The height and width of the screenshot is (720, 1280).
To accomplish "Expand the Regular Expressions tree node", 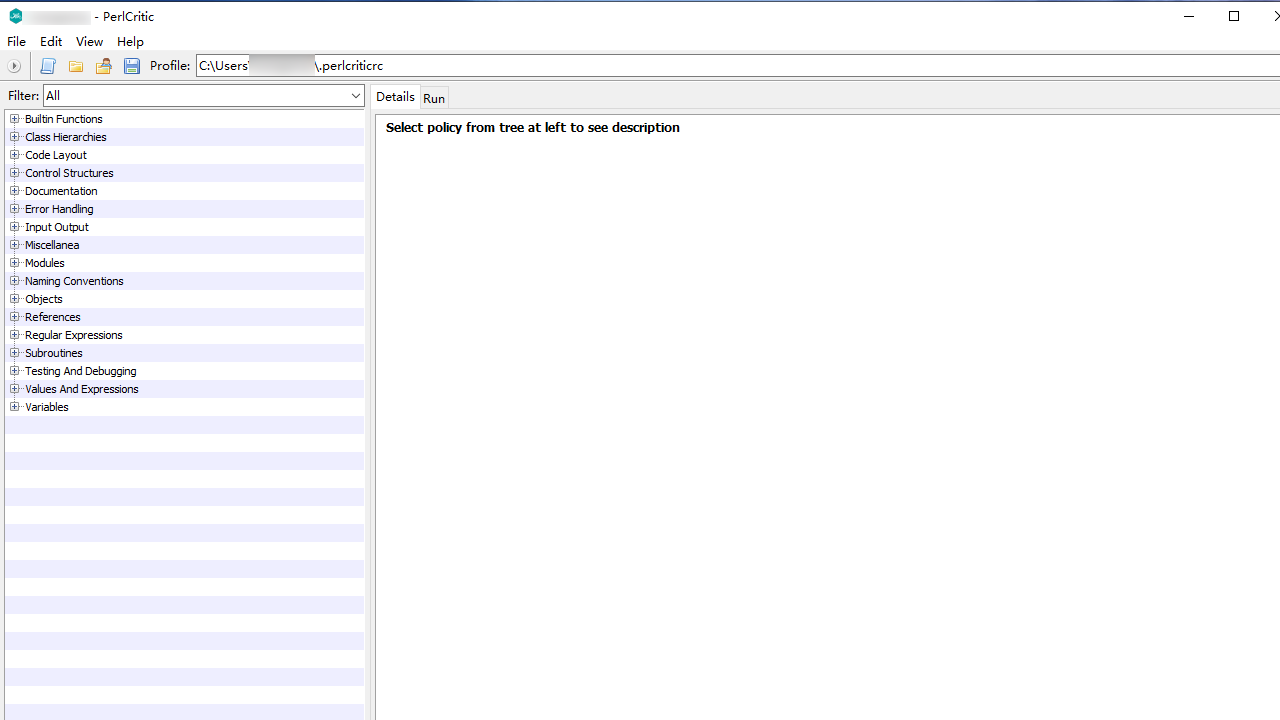I will [x=15, y=335].
